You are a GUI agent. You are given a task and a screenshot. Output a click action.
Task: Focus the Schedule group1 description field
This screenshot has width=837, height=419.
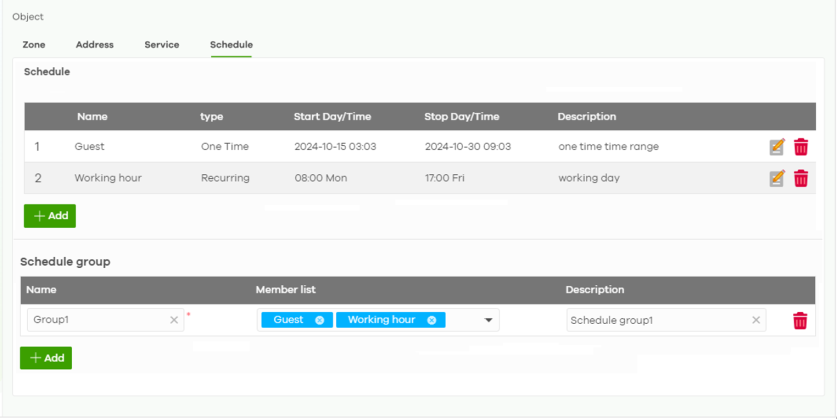click(x=655, y=320)
